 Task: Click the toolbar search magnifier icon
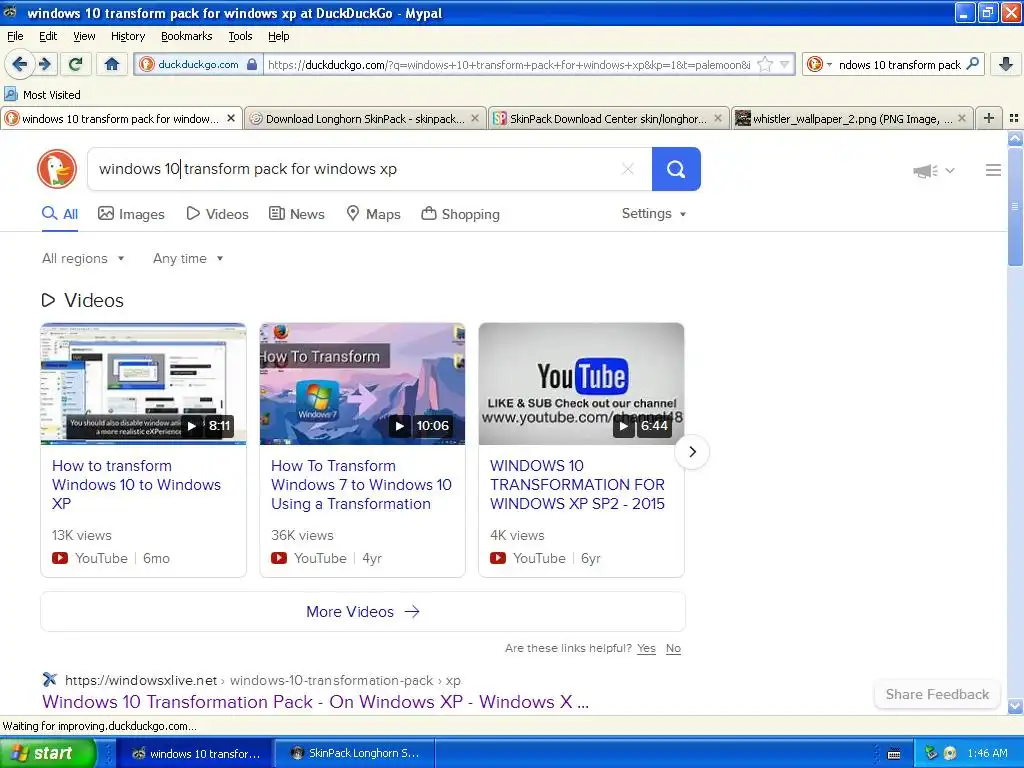[x=972, y=64]
